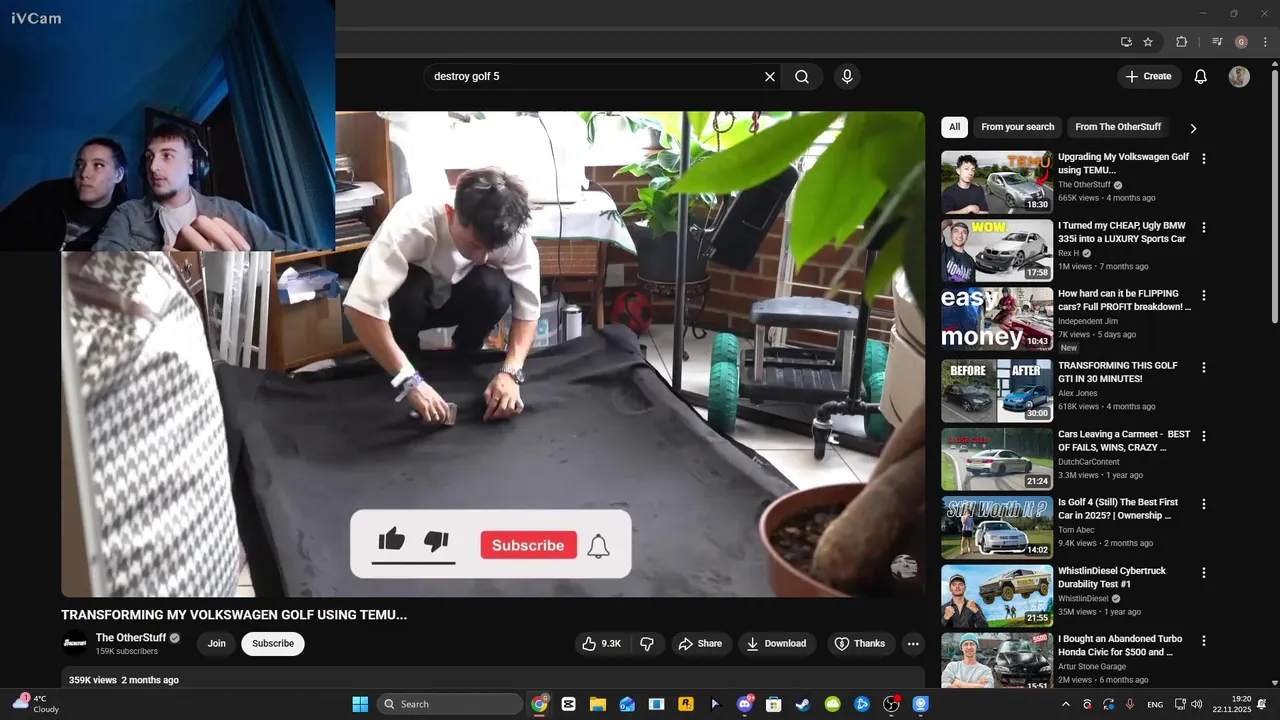Click in-video notification bell overlay
This screenshot has width=1280, height=720.
tap(598, 546)
